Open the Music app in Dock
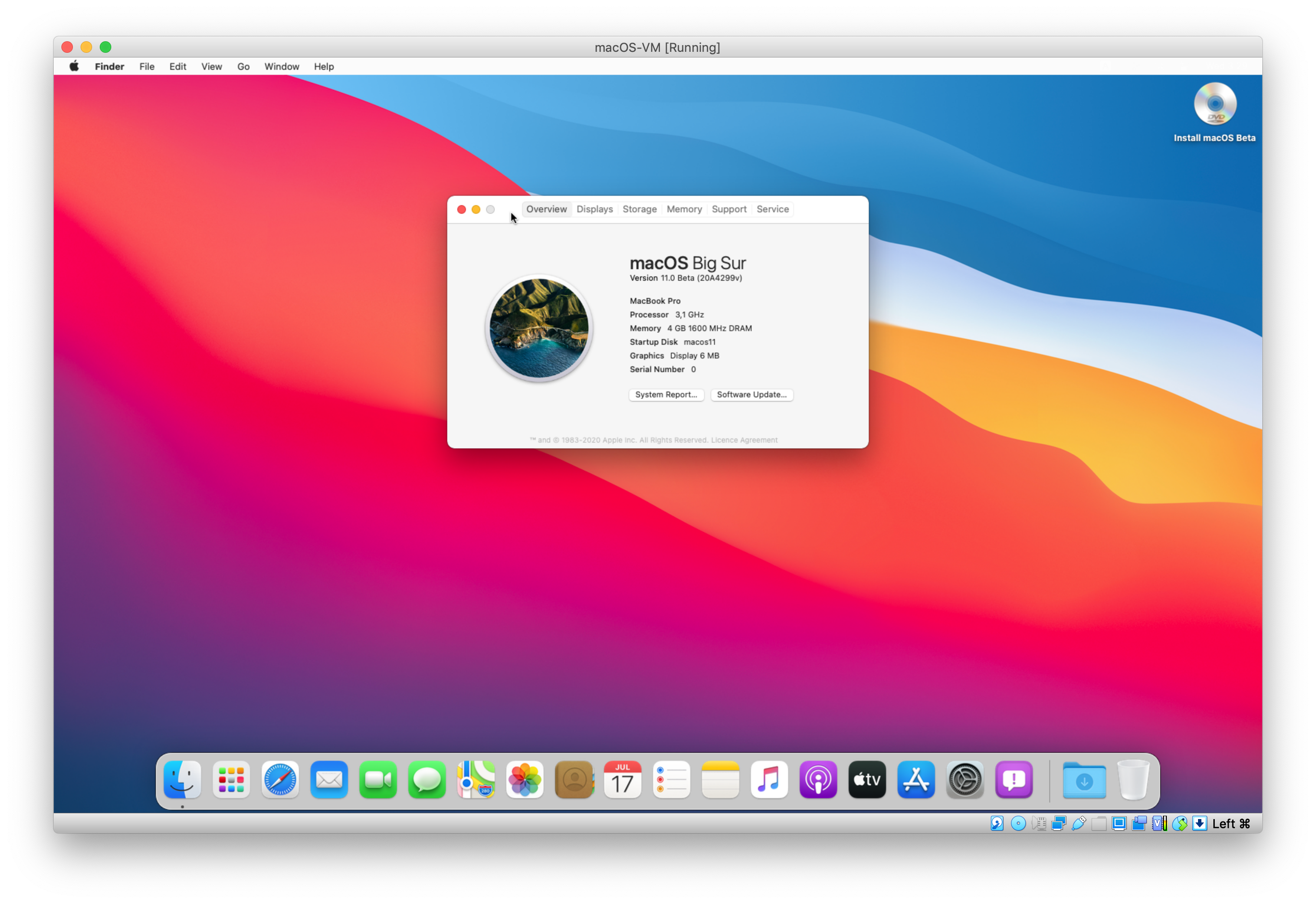The width and height of the screenshot is (1316, 904). tap(769, 780)
